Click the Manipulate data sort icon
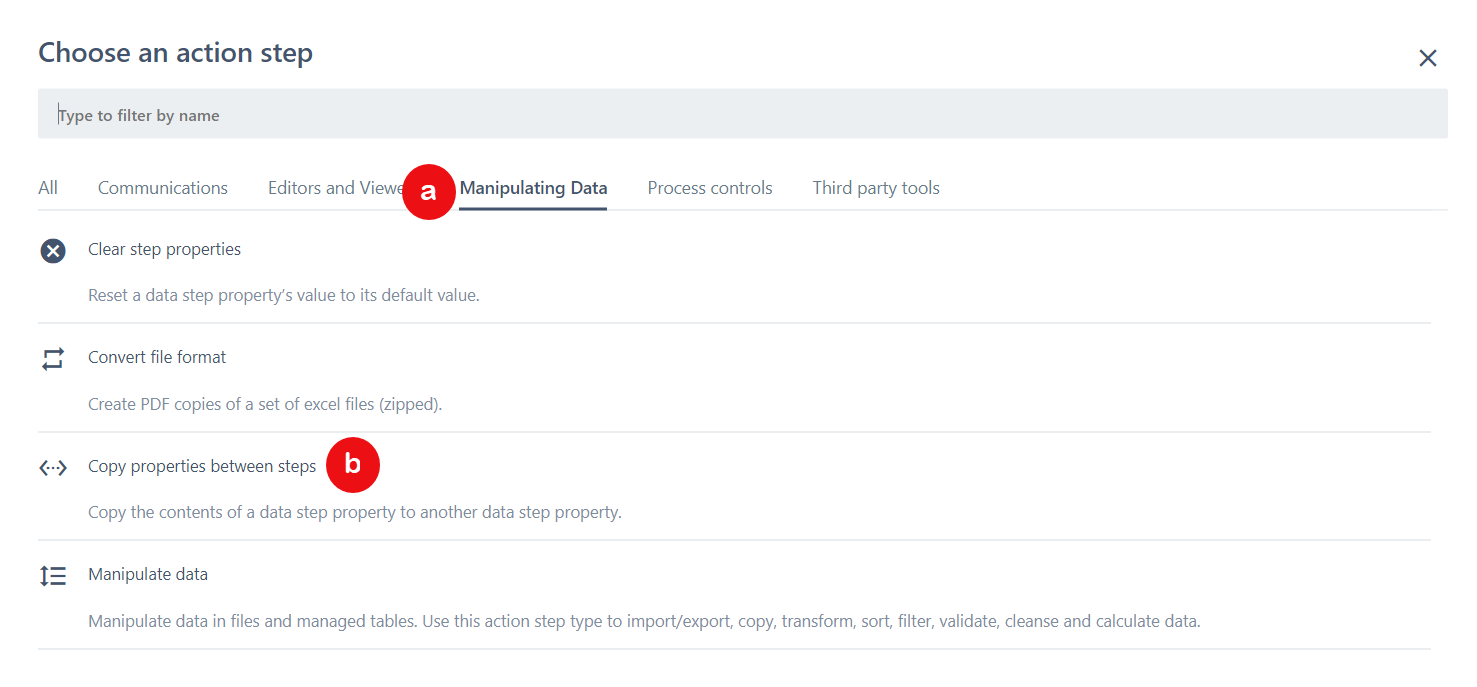 (x=53, y=575)
